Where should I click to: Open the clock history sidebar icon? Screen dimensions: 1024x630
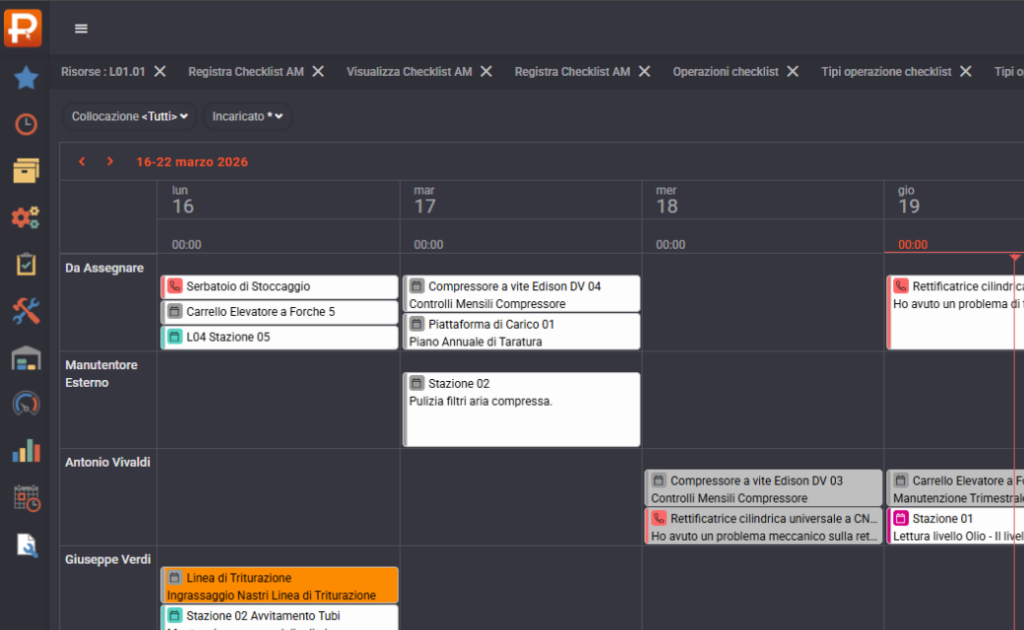(x=26, y=124)
